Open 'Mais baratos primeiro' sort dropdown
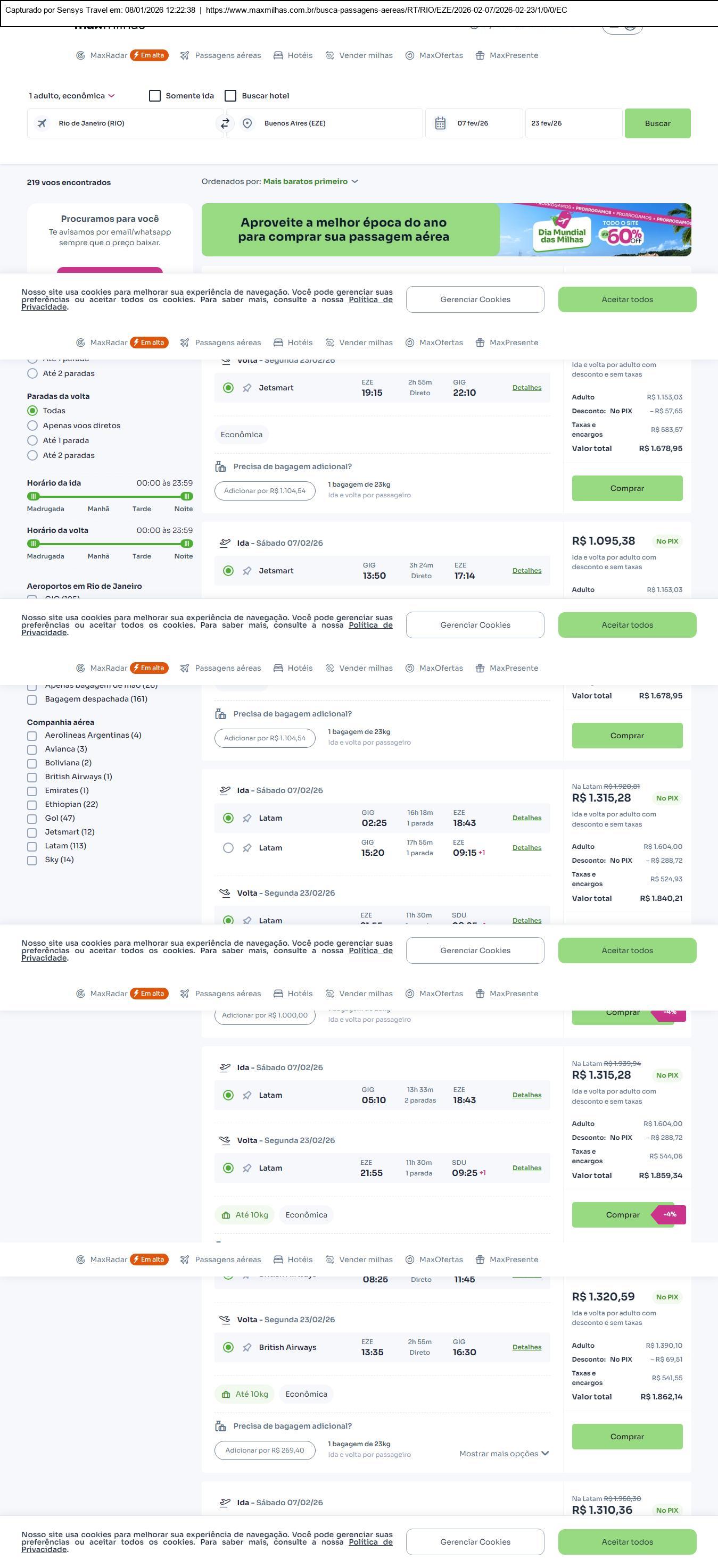 coord(310,181)
